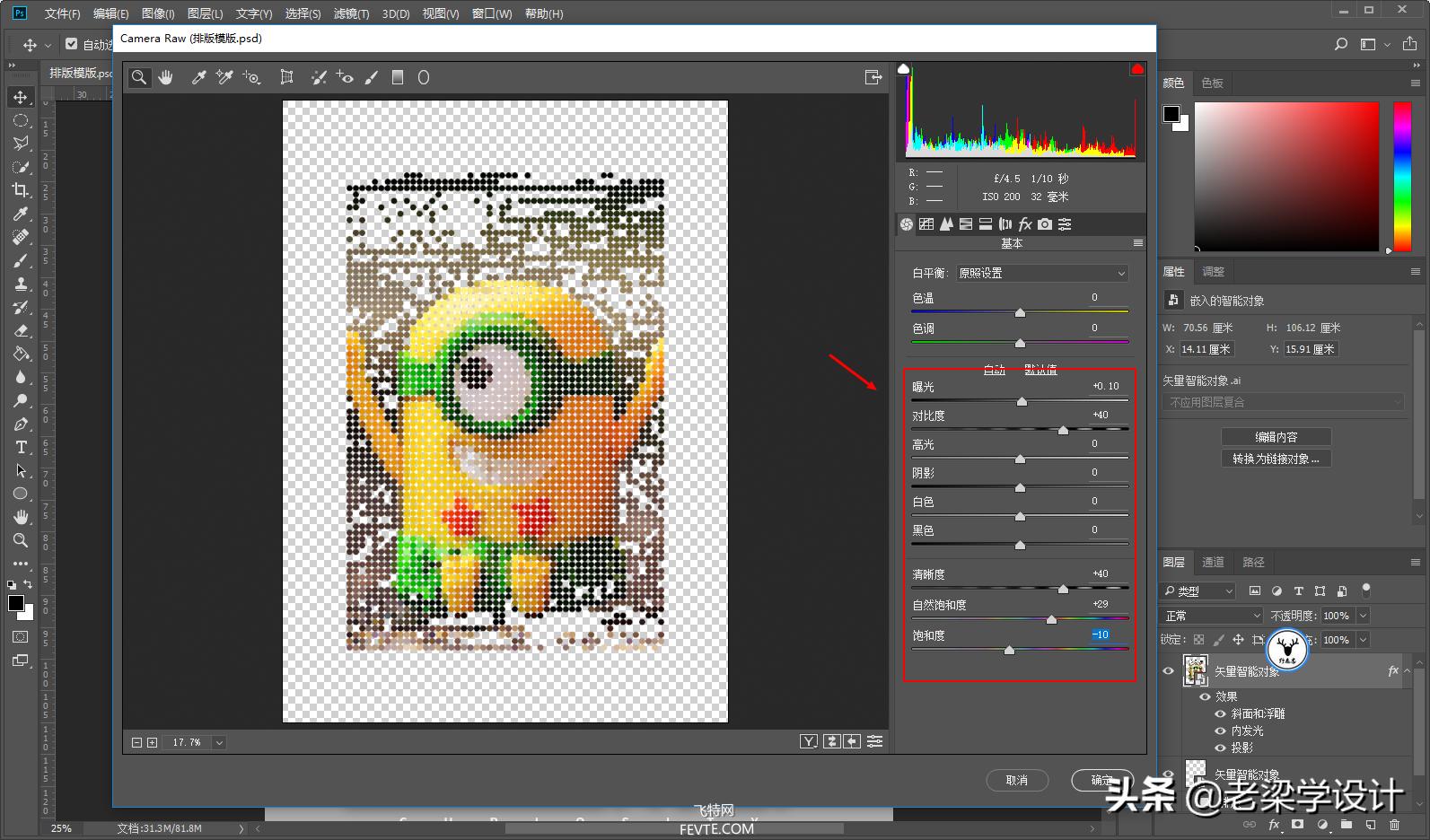Image resolution: width=1430 pixels, height=840 pixels.
Task: Open the Tone Curve panel tab
Action: (926, 224)
